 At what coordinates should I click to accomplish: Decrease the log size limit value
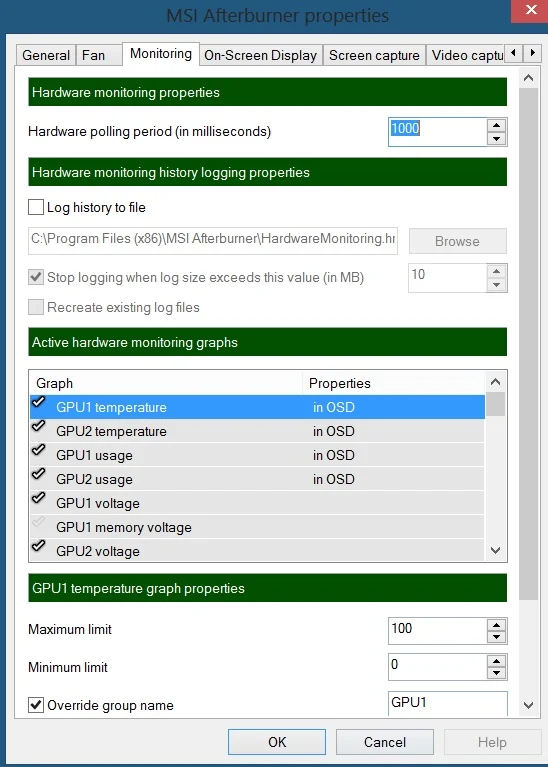(497, 285)
